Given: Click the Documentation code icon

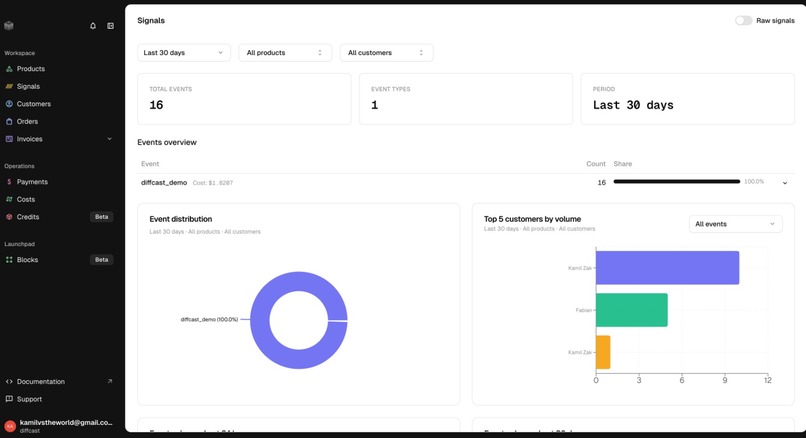Looking at the screenshot, I should [x=9, y=381].
